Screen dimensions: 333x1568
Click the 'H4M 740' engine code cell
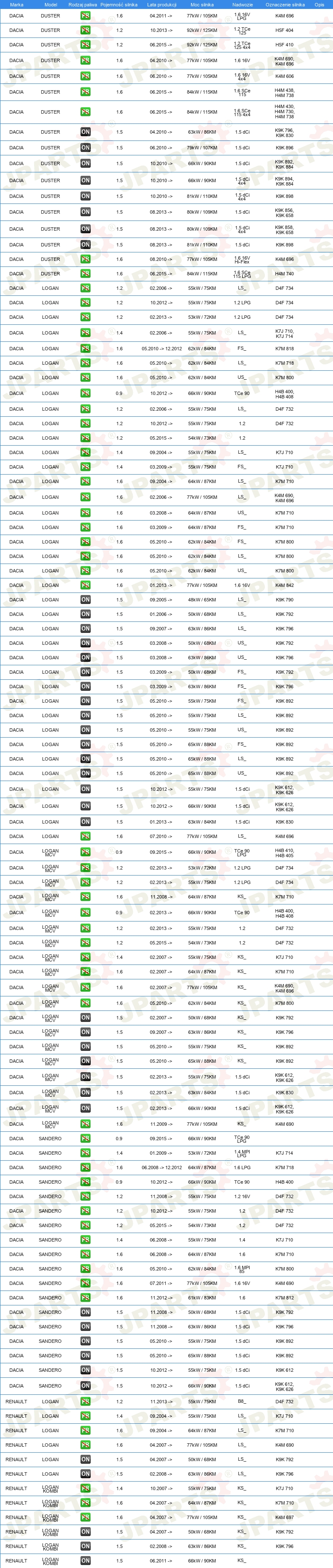(284, 273)
